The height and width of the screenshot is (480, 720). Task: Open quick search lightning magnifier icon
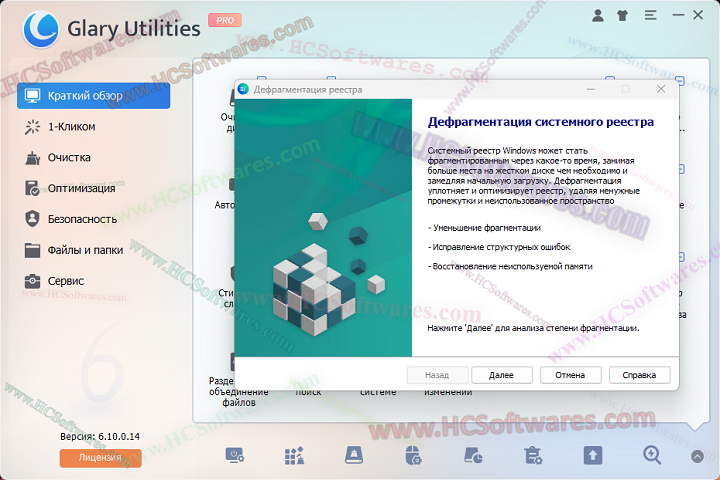click(652, 456)
